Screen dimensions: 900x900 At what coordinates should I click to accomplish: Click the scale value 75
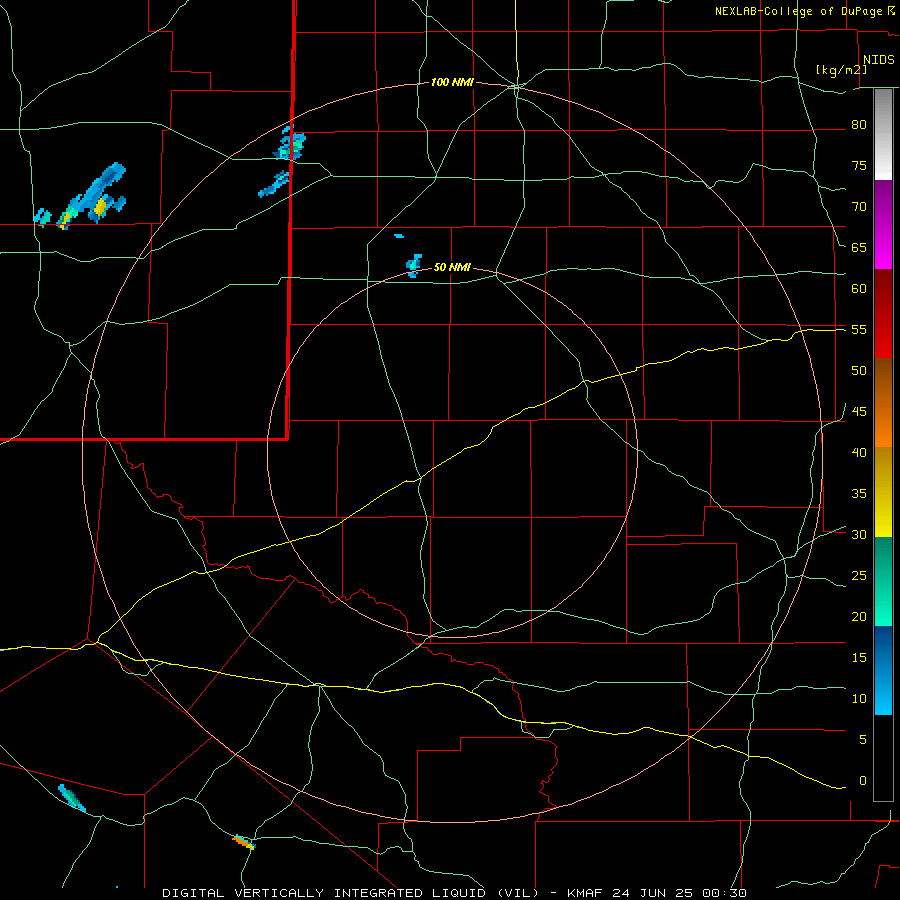click(x=859, y=165)
